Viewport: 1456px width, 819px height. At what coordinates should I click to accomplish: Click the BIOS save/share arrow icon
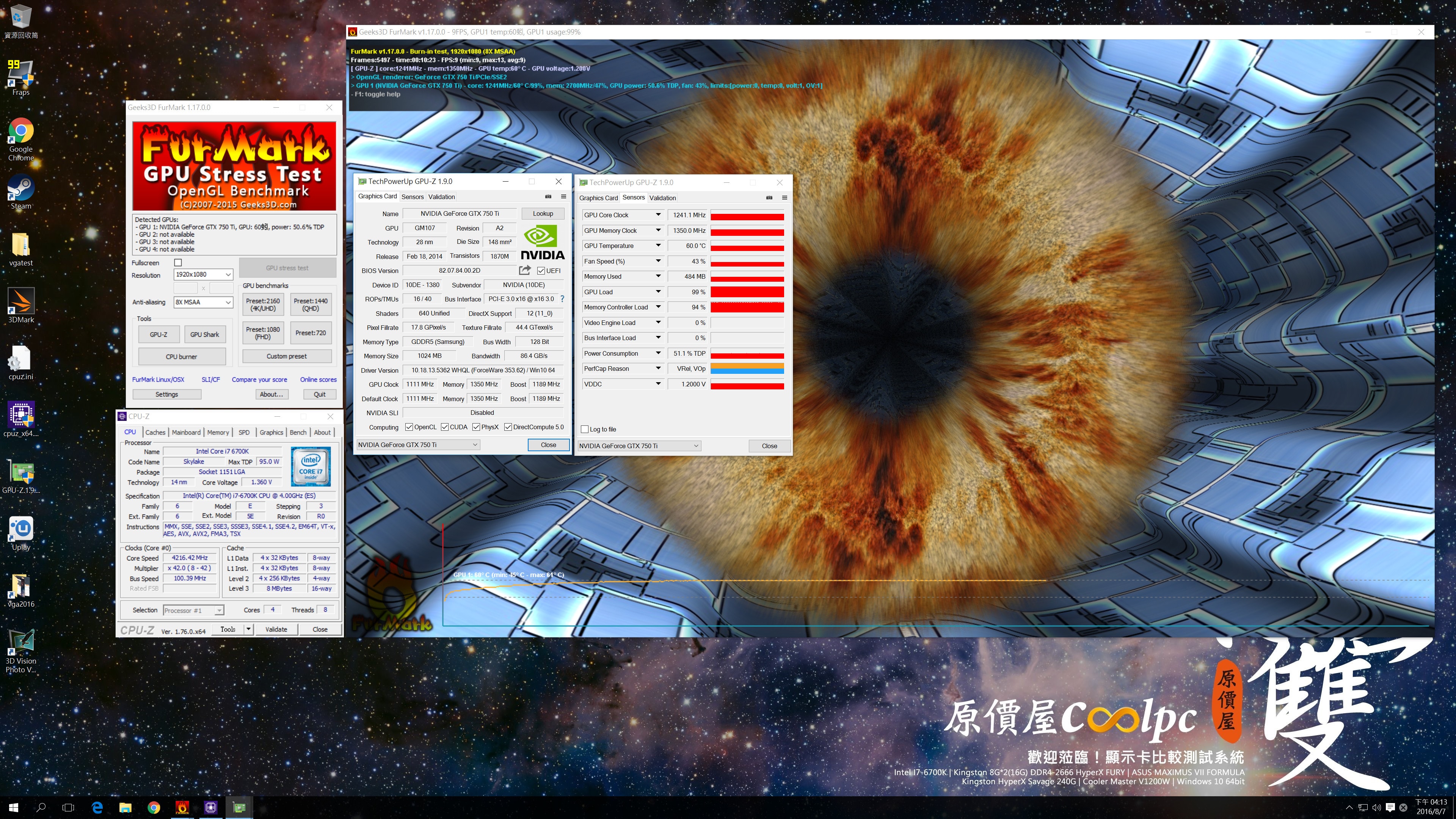click(525, 270)
